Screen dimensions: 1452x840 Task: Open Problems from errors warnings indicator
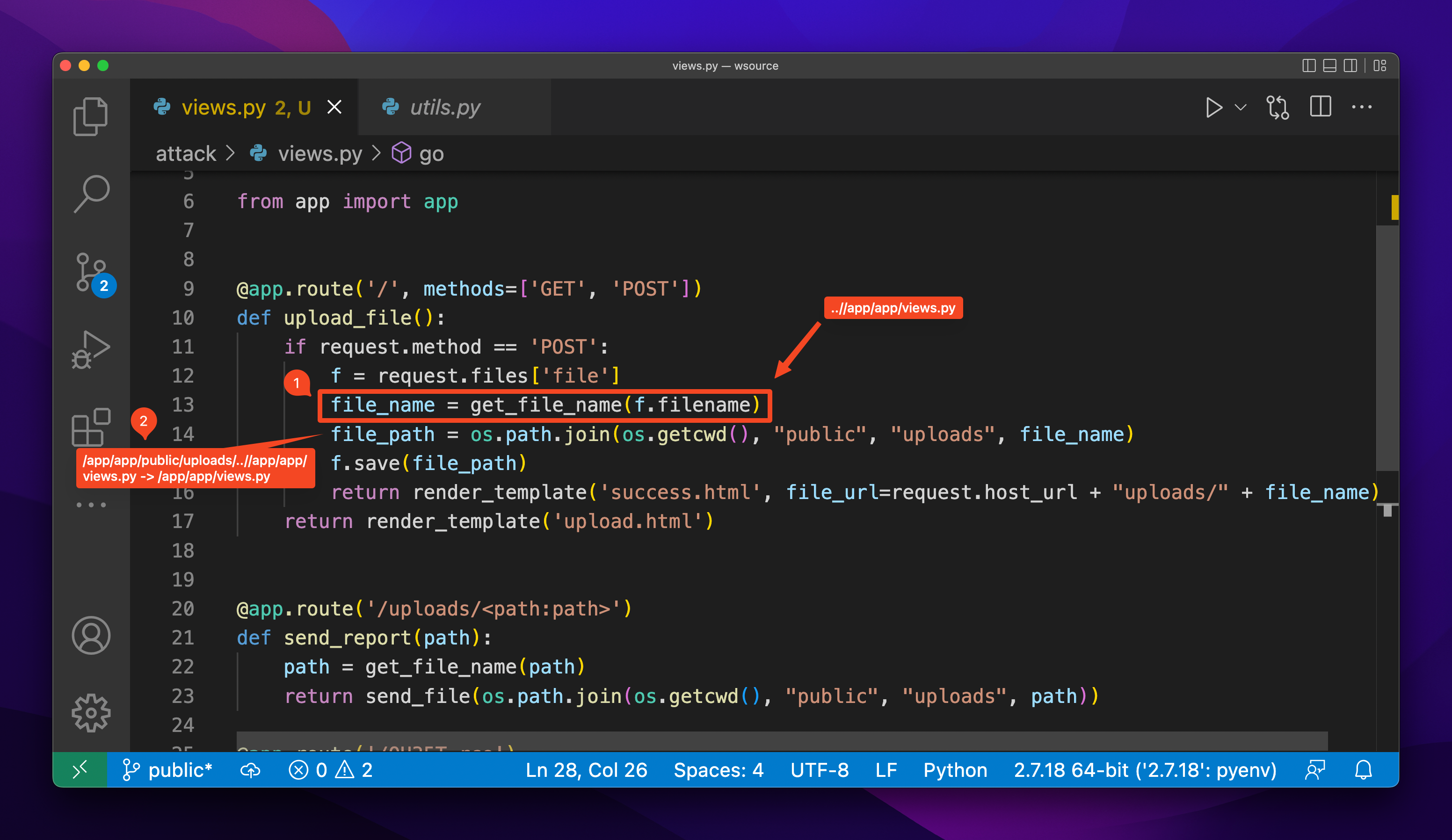331,770
